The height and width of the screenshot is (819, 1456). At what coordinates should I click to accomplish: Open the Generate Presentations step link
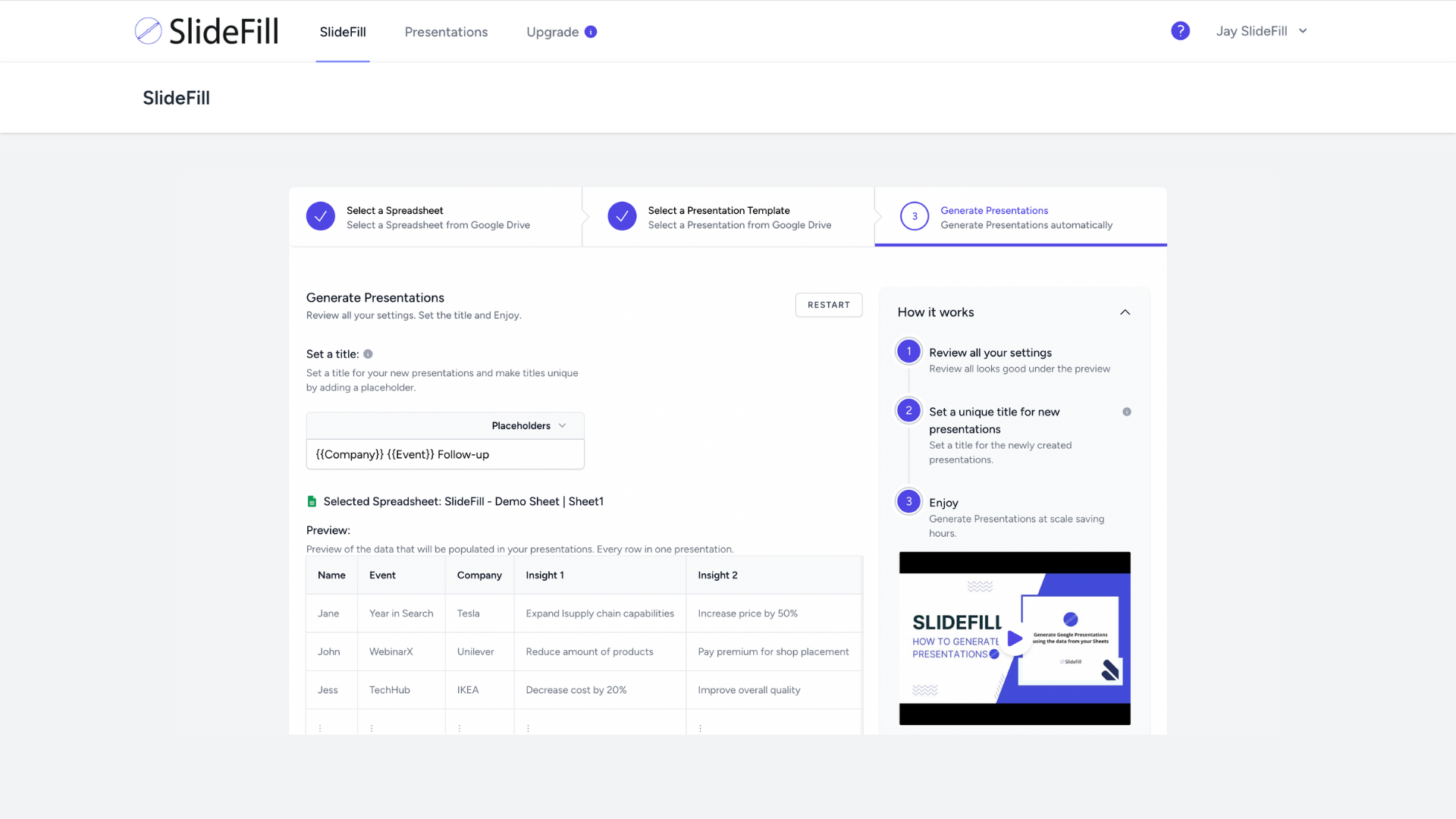point(994,210)
